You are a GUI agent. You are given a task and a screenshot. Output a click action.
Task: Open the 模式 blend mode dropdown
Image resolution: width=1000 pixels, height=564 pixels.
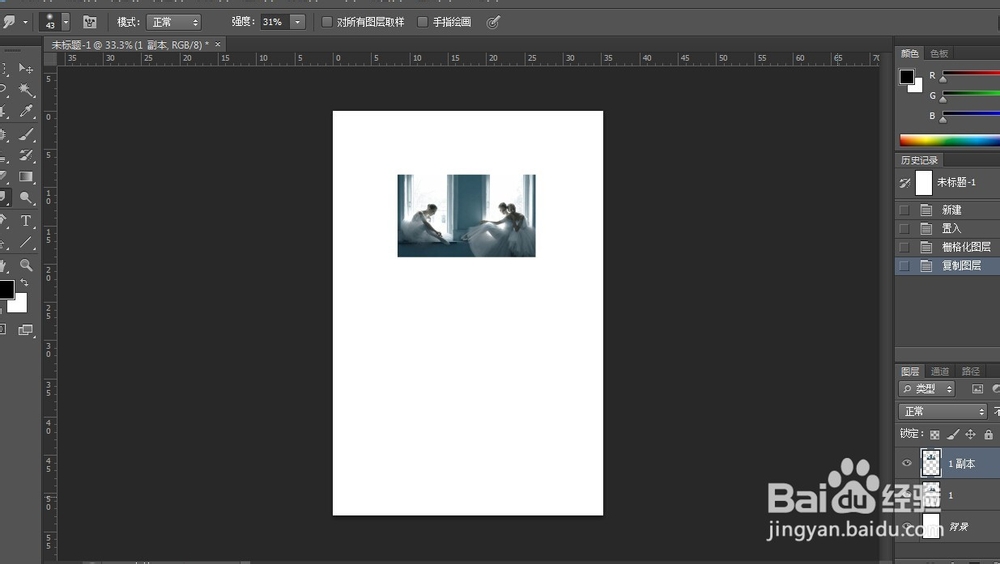click(173, 22)
